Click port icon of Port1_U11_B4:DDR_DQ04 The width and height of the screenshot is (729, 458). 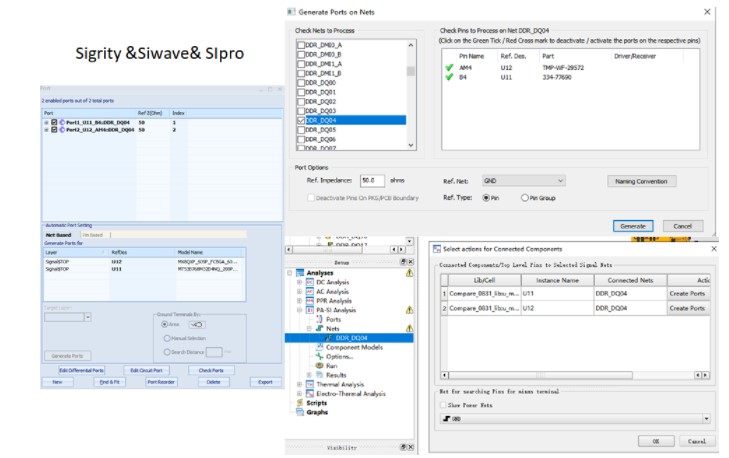point(62,123)
